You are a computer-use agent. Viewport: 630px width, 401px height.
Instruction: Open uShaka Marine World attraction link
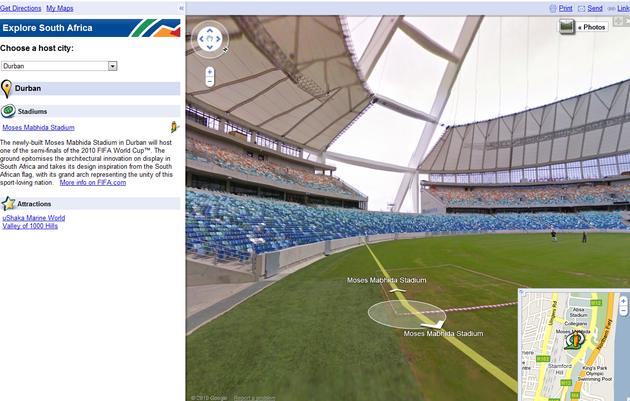[34, 218]
